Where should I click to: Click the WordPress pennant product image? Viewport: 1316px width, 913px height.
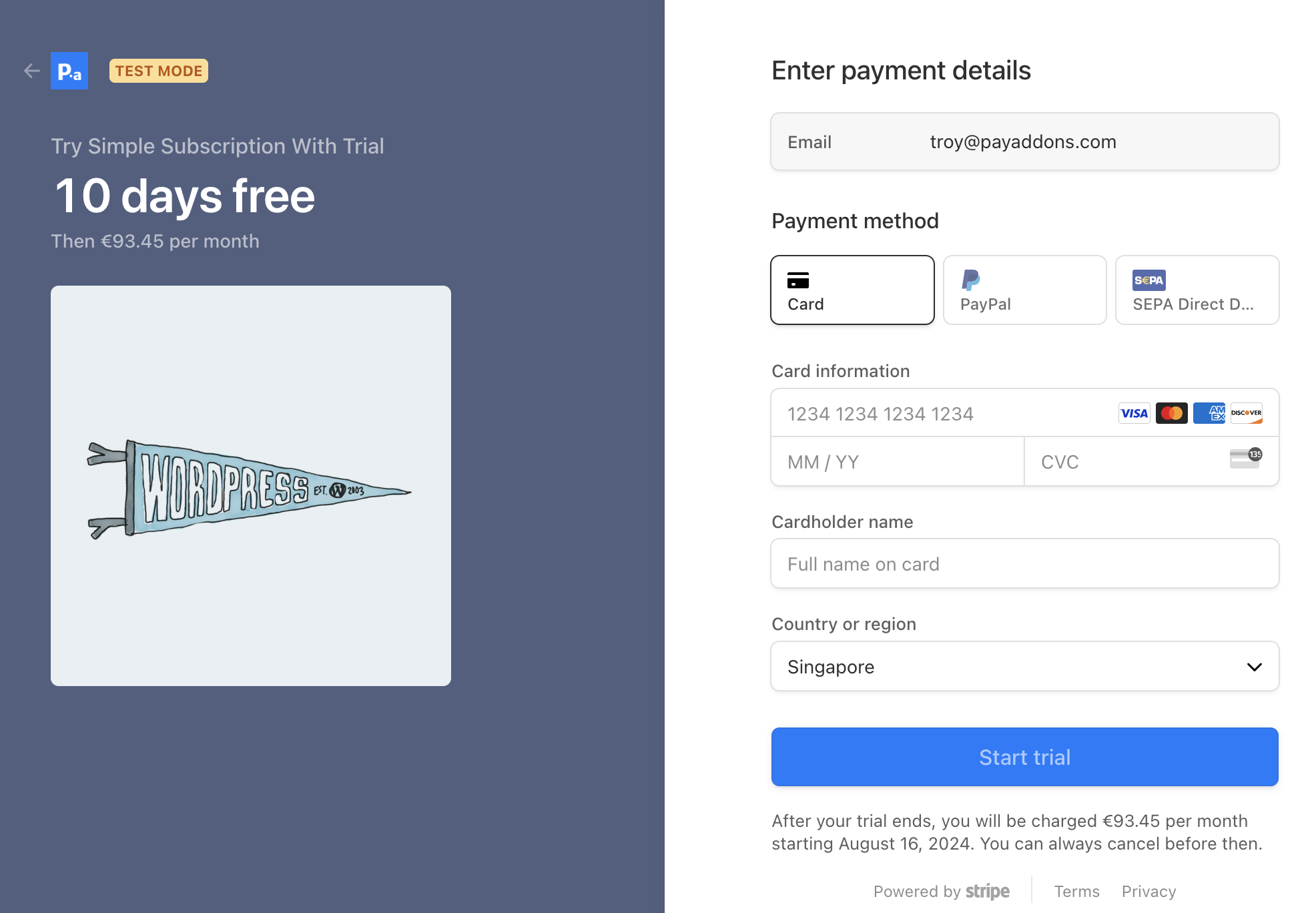point(251,486)
